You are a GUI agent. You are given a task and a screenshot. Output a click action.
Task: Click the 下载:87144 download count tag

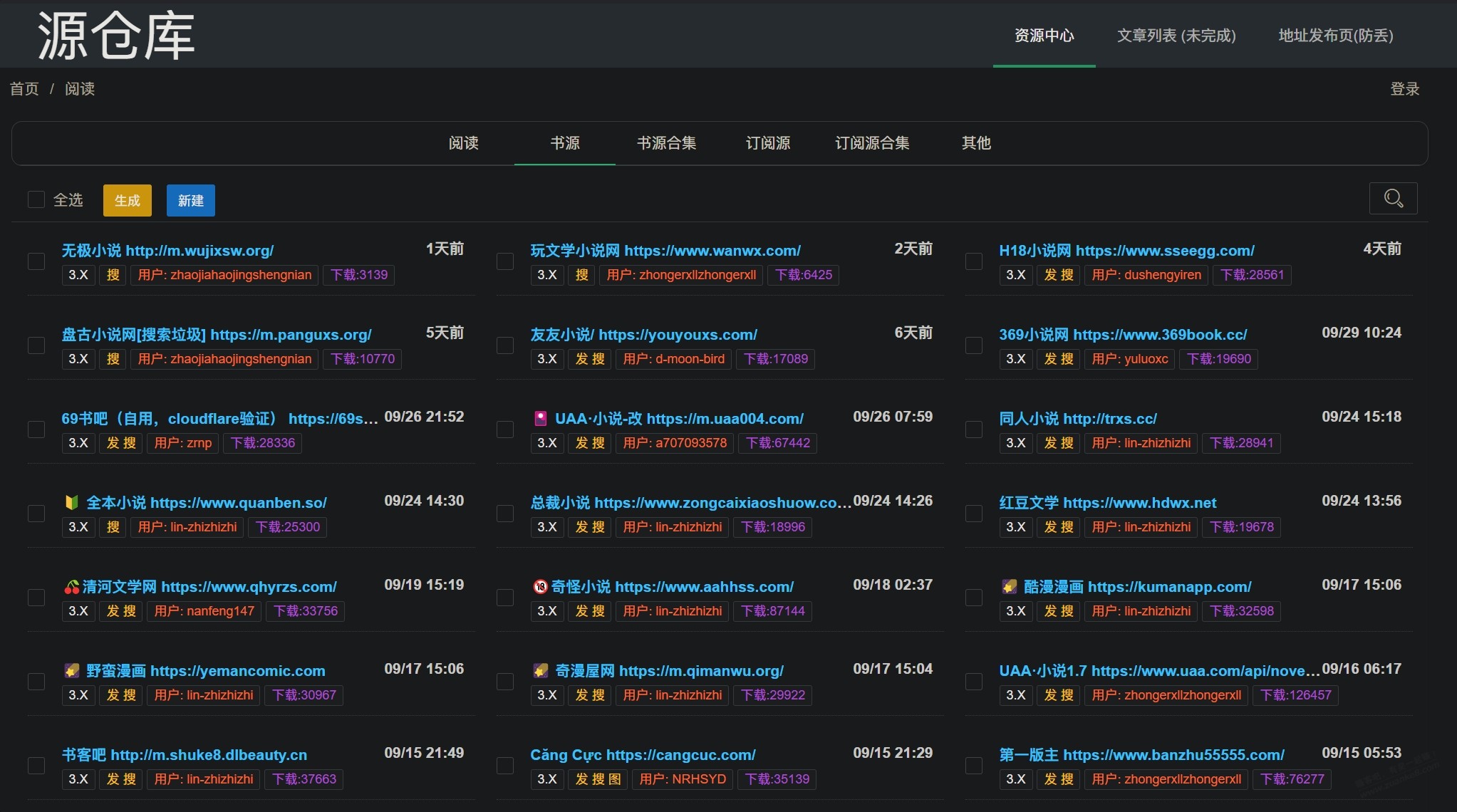[x=772, y=611]
